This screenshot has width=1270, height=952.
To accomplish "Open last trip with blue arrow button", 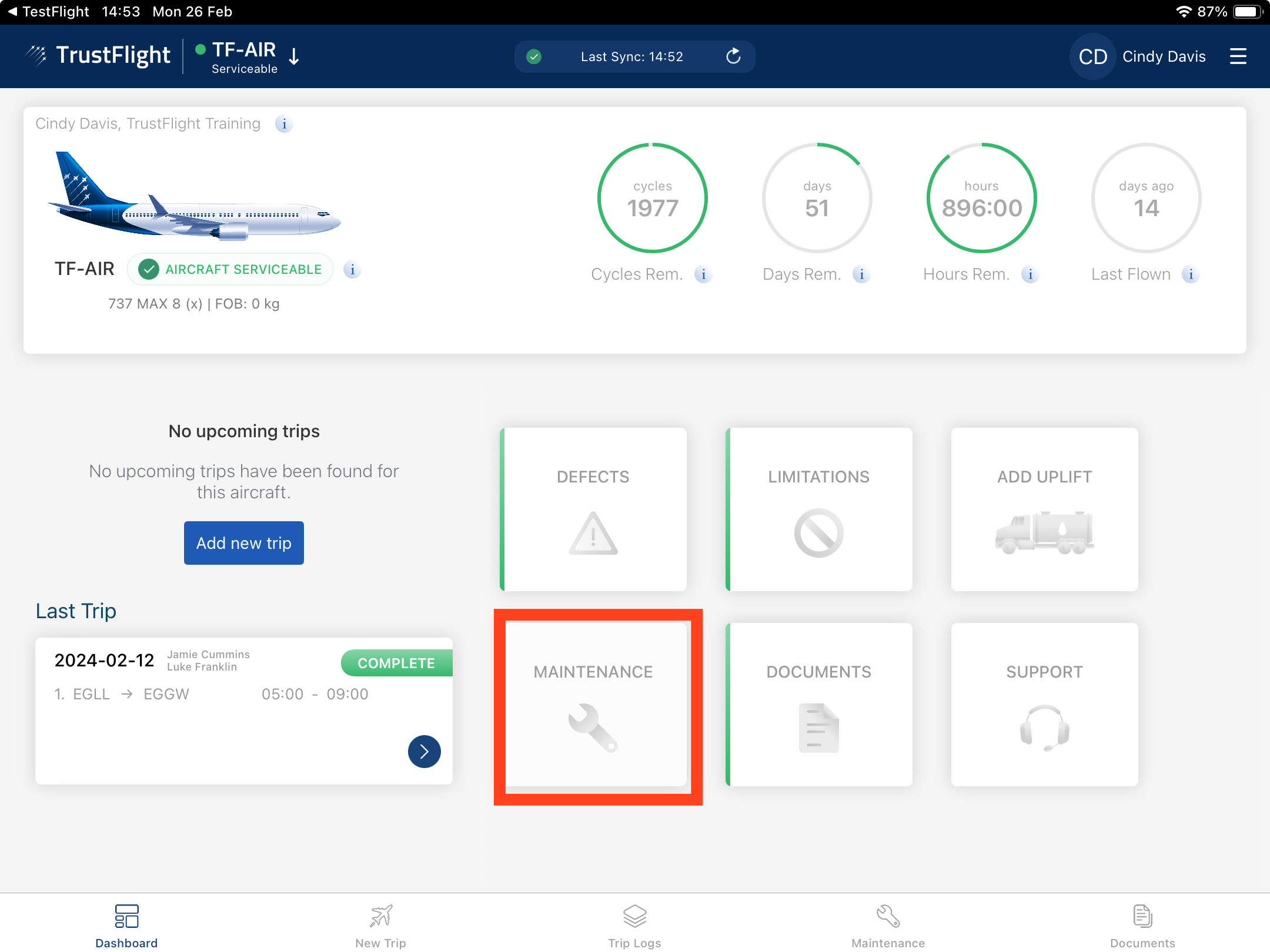I will tap(425, 752).
